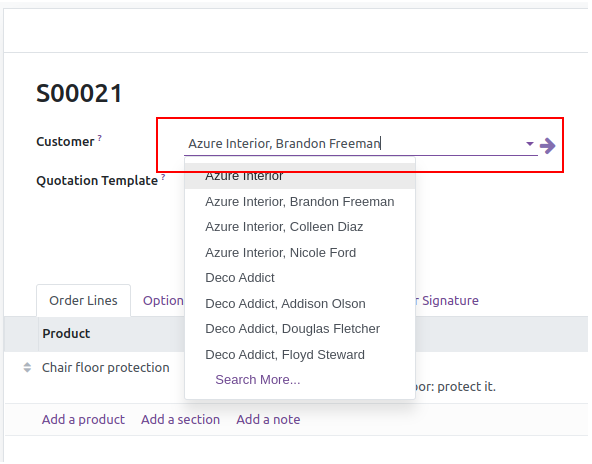
Task: Select Azure Interior from suggestions
Action: [x=300, y=176]
